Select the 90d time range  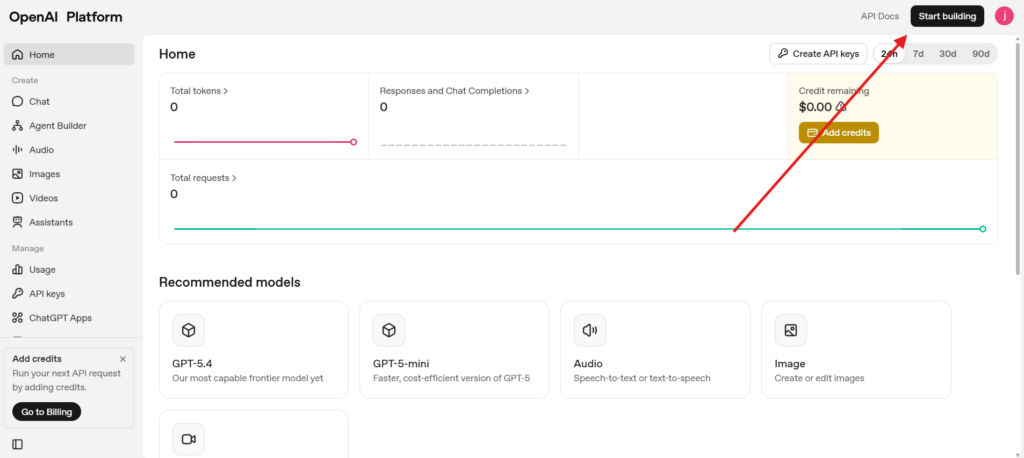click(x=981, y=54)
